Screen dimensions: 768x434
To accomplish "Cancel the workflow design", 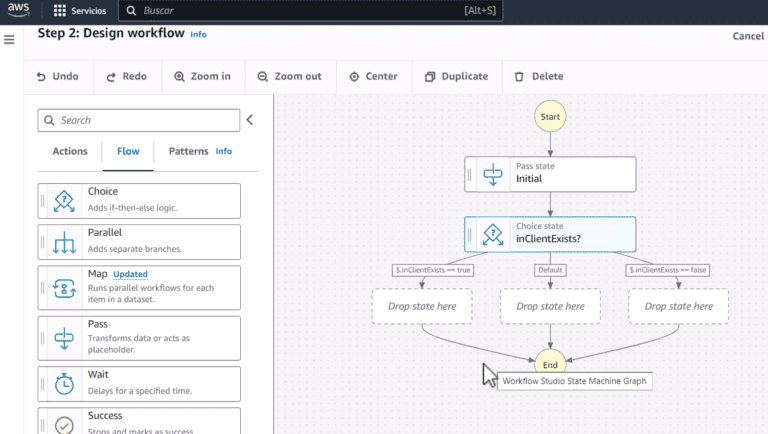I will 748,36.
